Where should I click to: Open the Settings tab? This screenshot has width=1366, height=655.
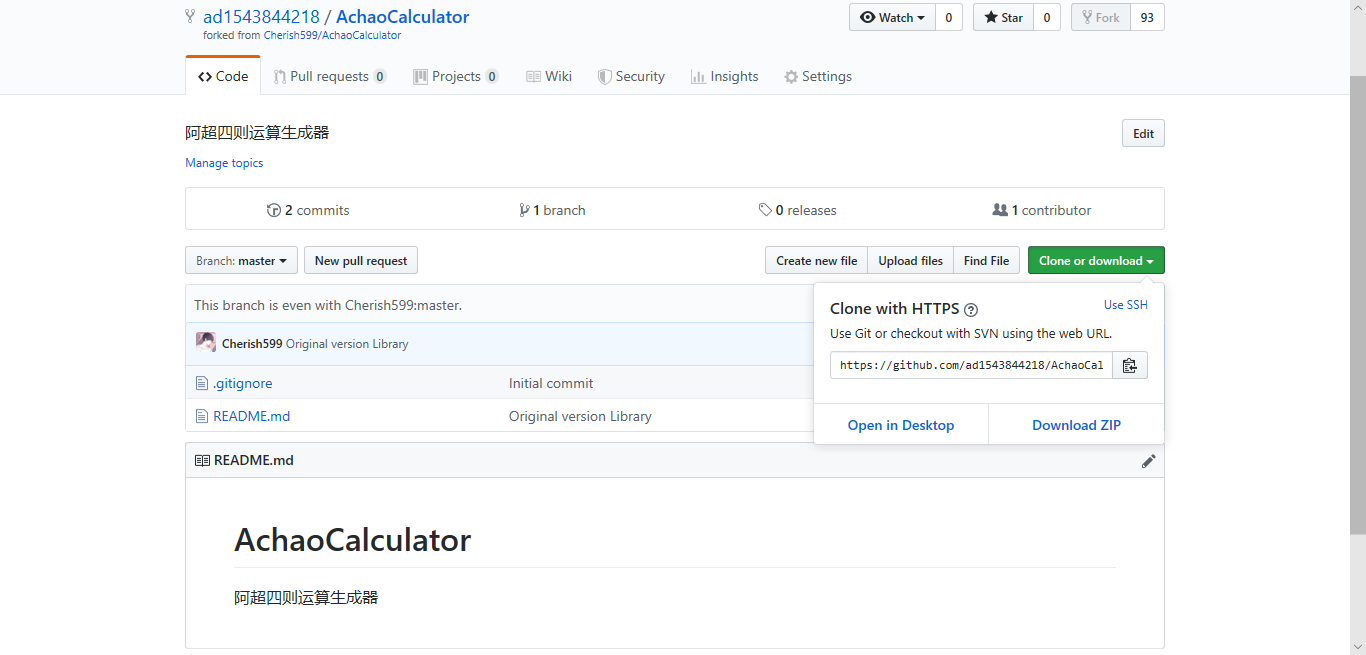click(x=818, y=76)
